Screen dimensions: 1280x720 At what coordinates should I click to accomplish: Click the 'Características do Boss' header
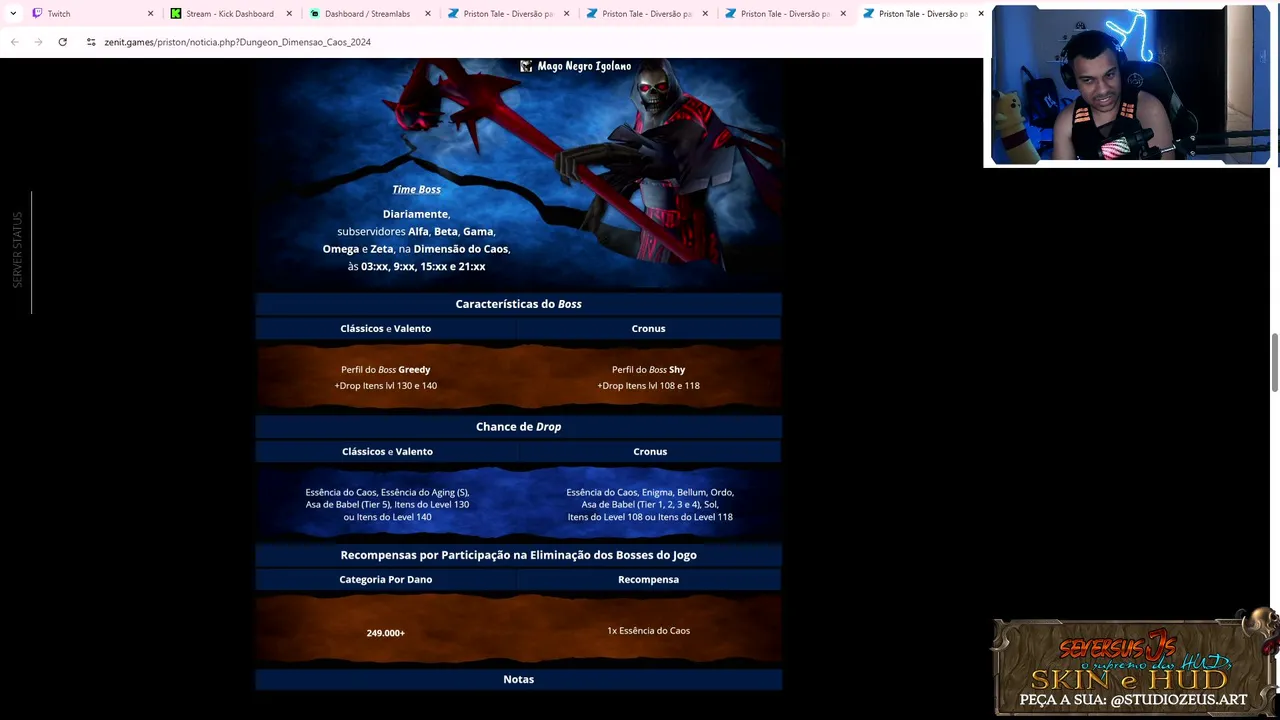518,304
